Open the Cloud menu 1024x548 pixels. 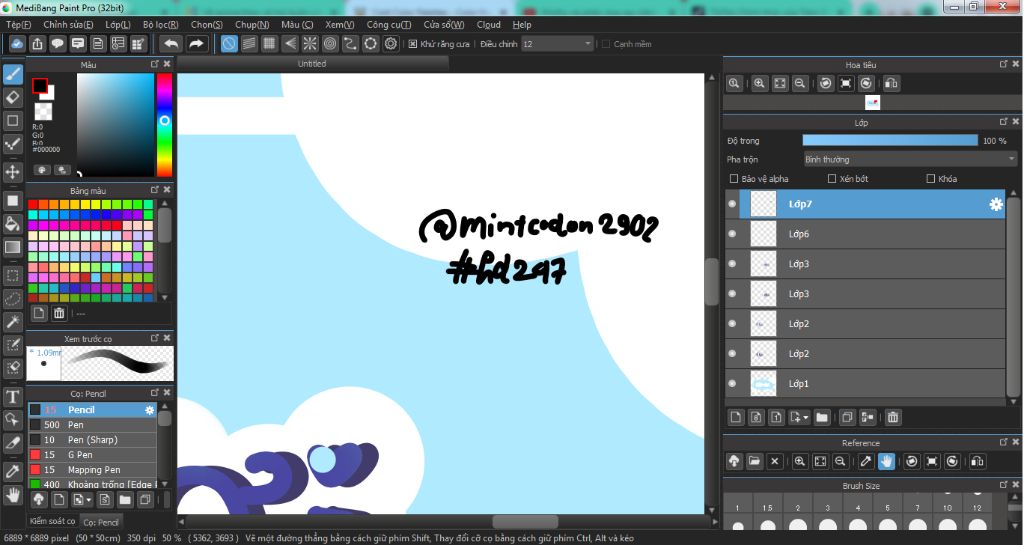click(x=488, y=25)
